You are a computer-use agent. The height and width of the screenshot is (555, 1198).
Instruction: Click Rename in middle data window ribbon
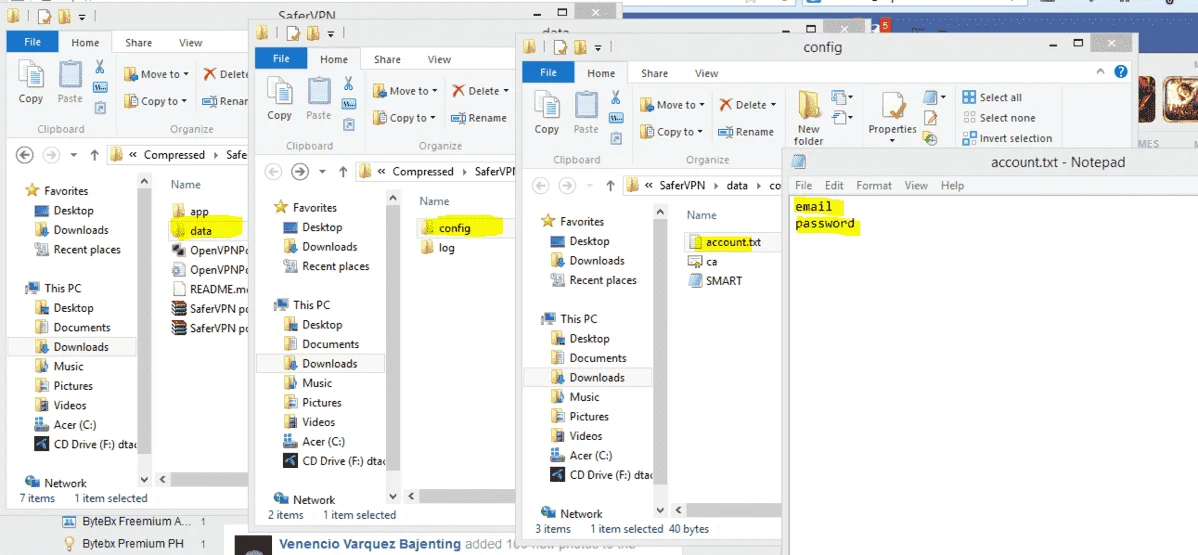[478, 118]
